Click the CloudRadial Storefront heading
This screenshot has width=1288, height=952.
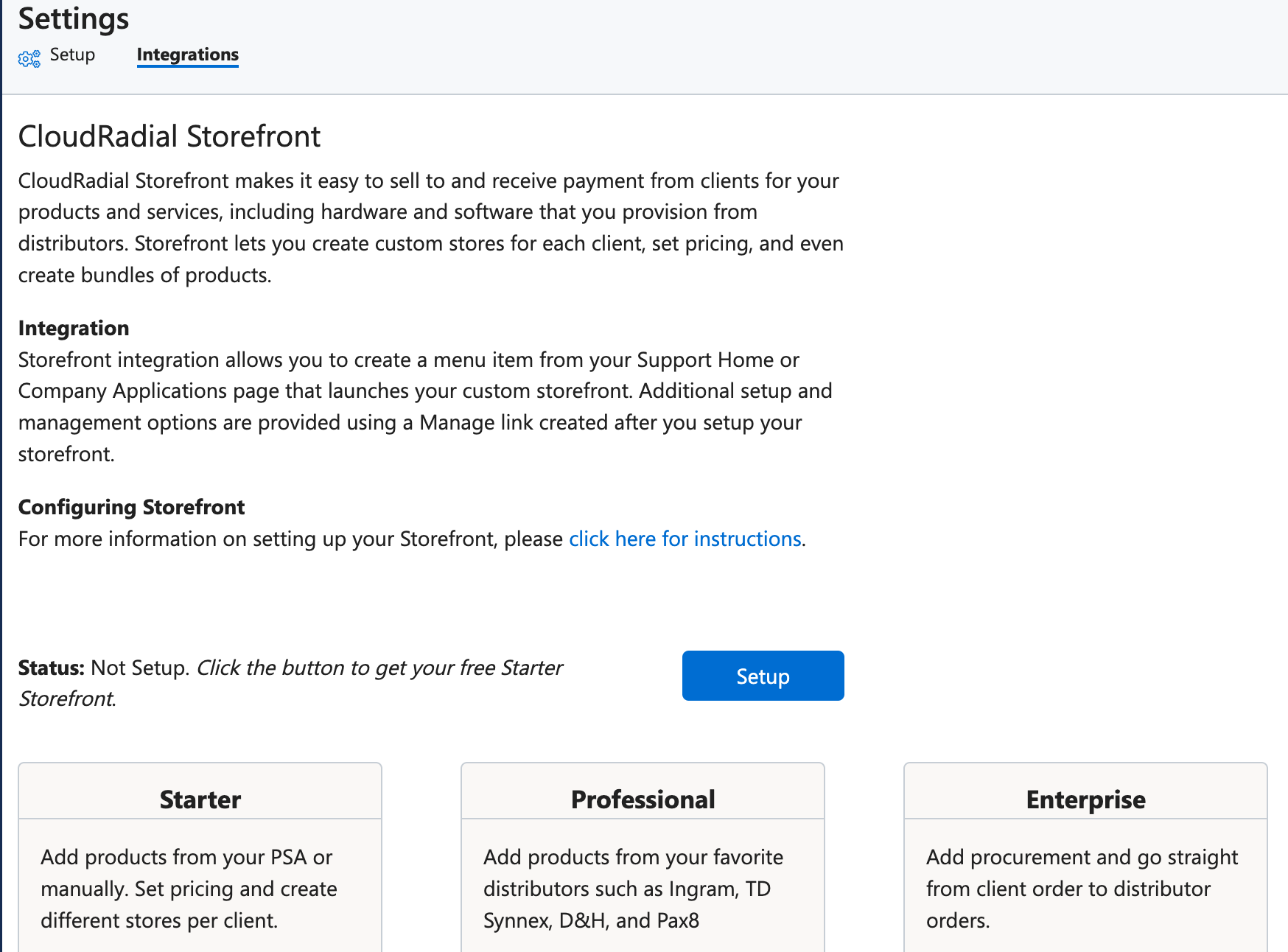pyautogui.click(x=169, y=136)
